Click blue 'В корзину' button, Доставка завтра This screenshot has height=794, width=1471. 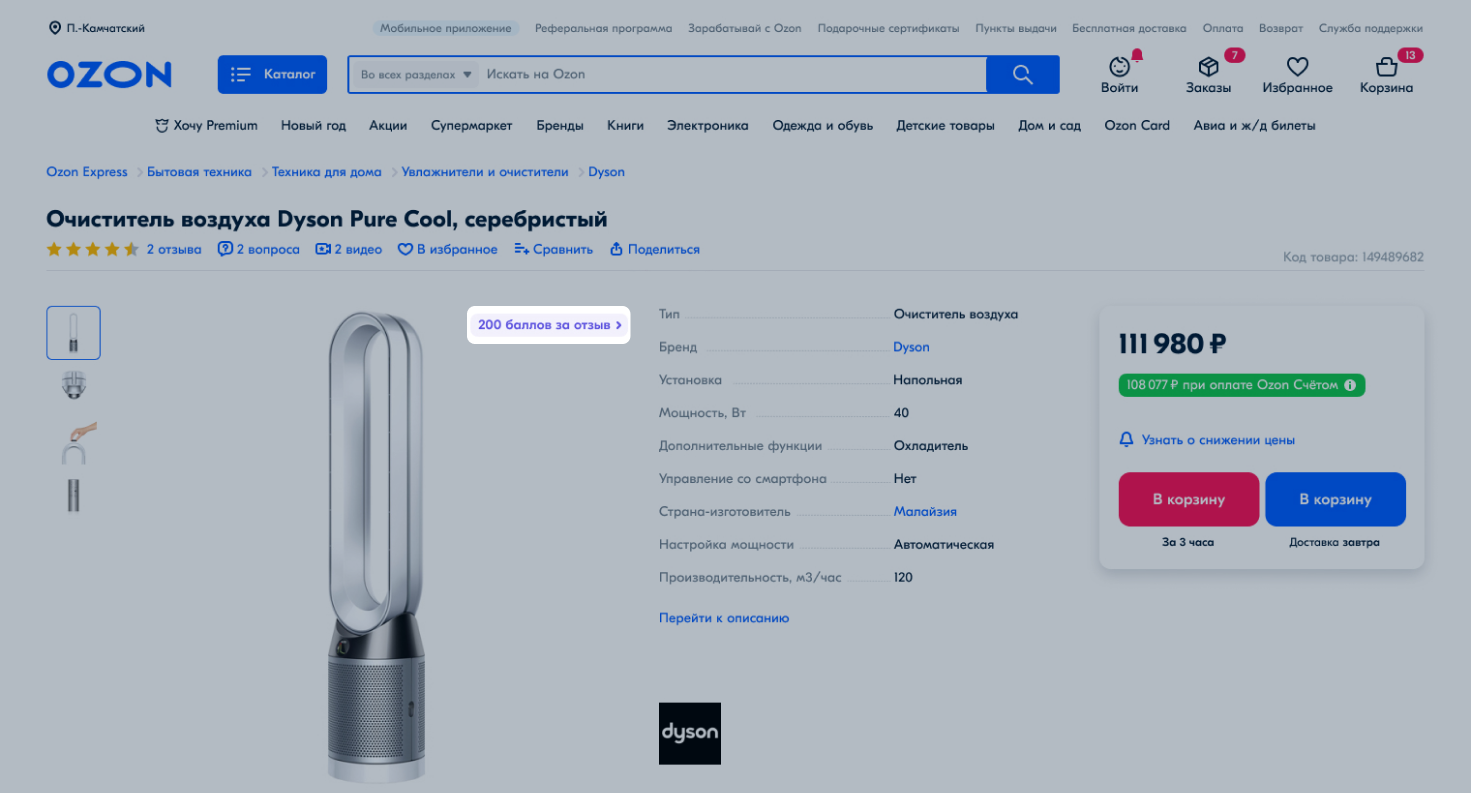[x=1335, y=499]
